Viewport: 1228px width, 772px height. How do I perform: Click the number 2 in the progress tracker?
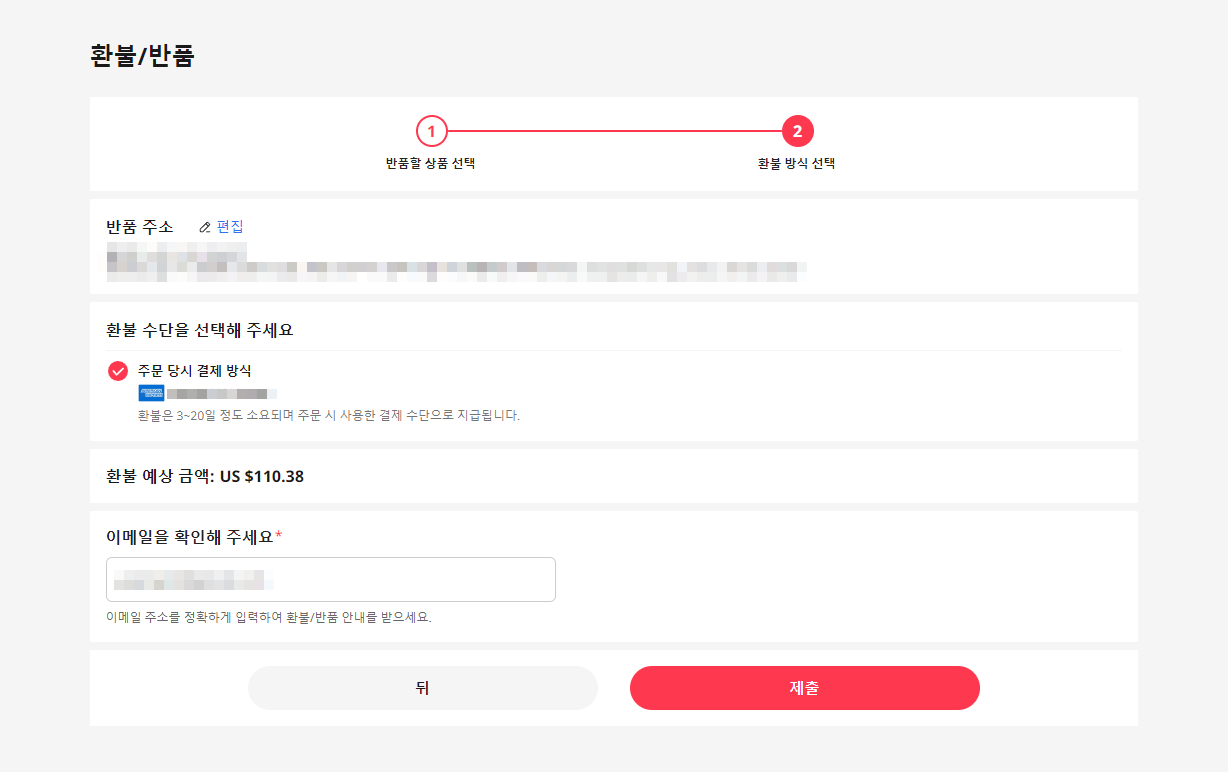(797, 131)
